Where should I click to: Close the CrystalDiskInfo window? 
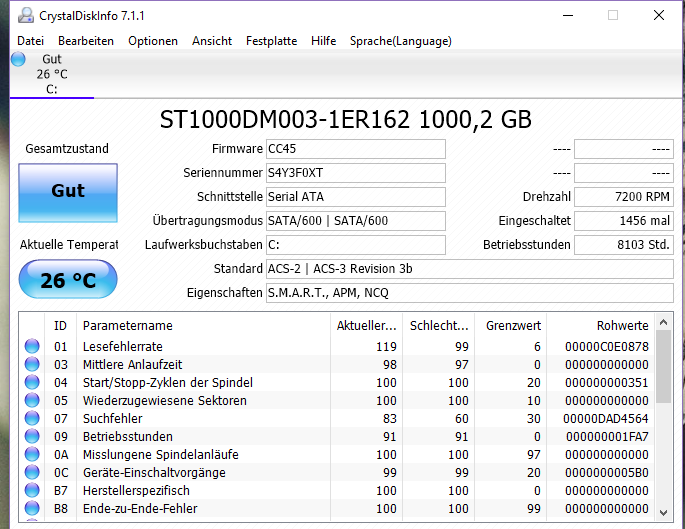click(659, 15)
